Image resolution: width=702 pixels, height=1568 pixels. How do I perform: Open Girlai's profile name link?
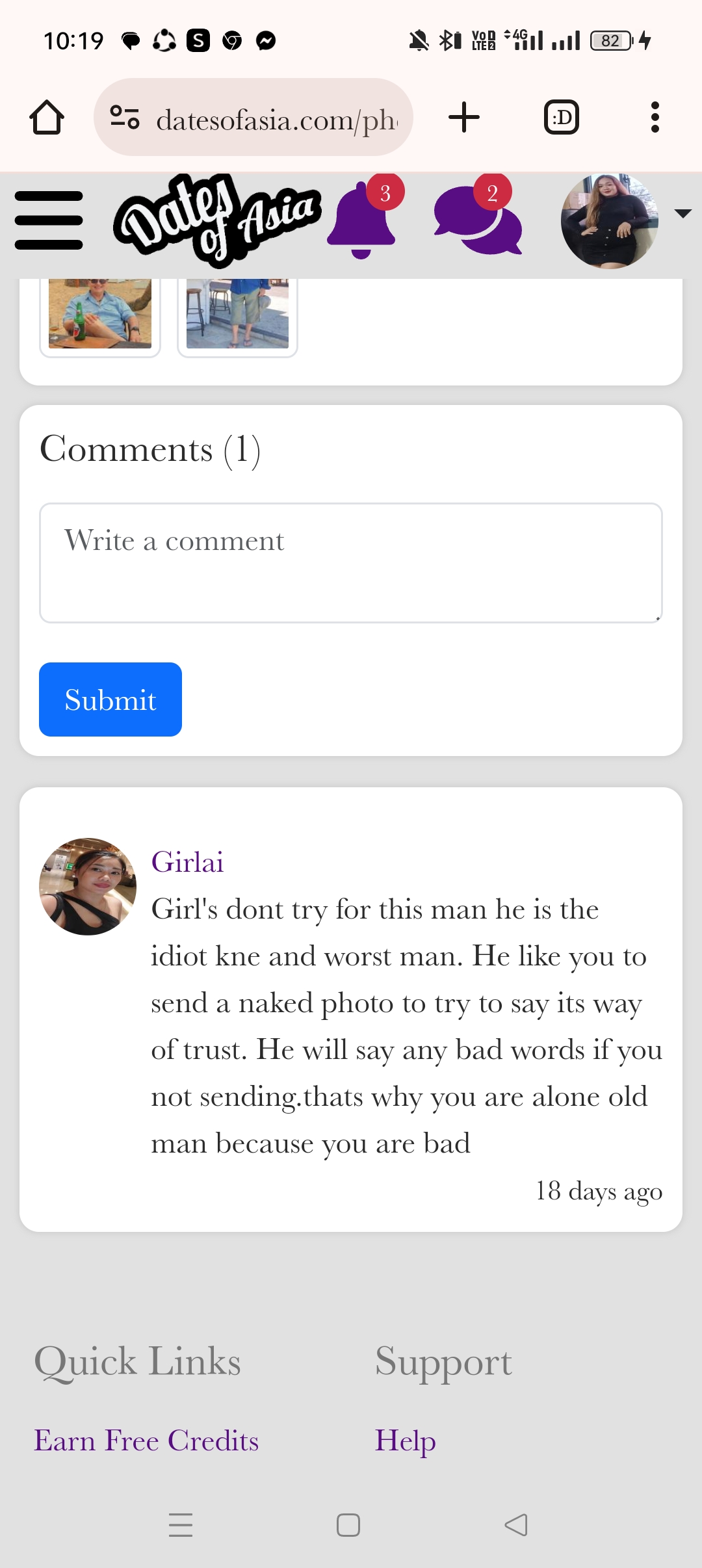(187, 862)
